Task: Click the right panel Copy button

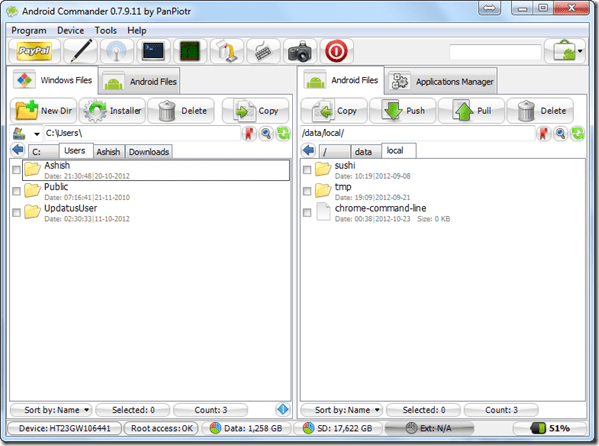Action: [334, 111]
